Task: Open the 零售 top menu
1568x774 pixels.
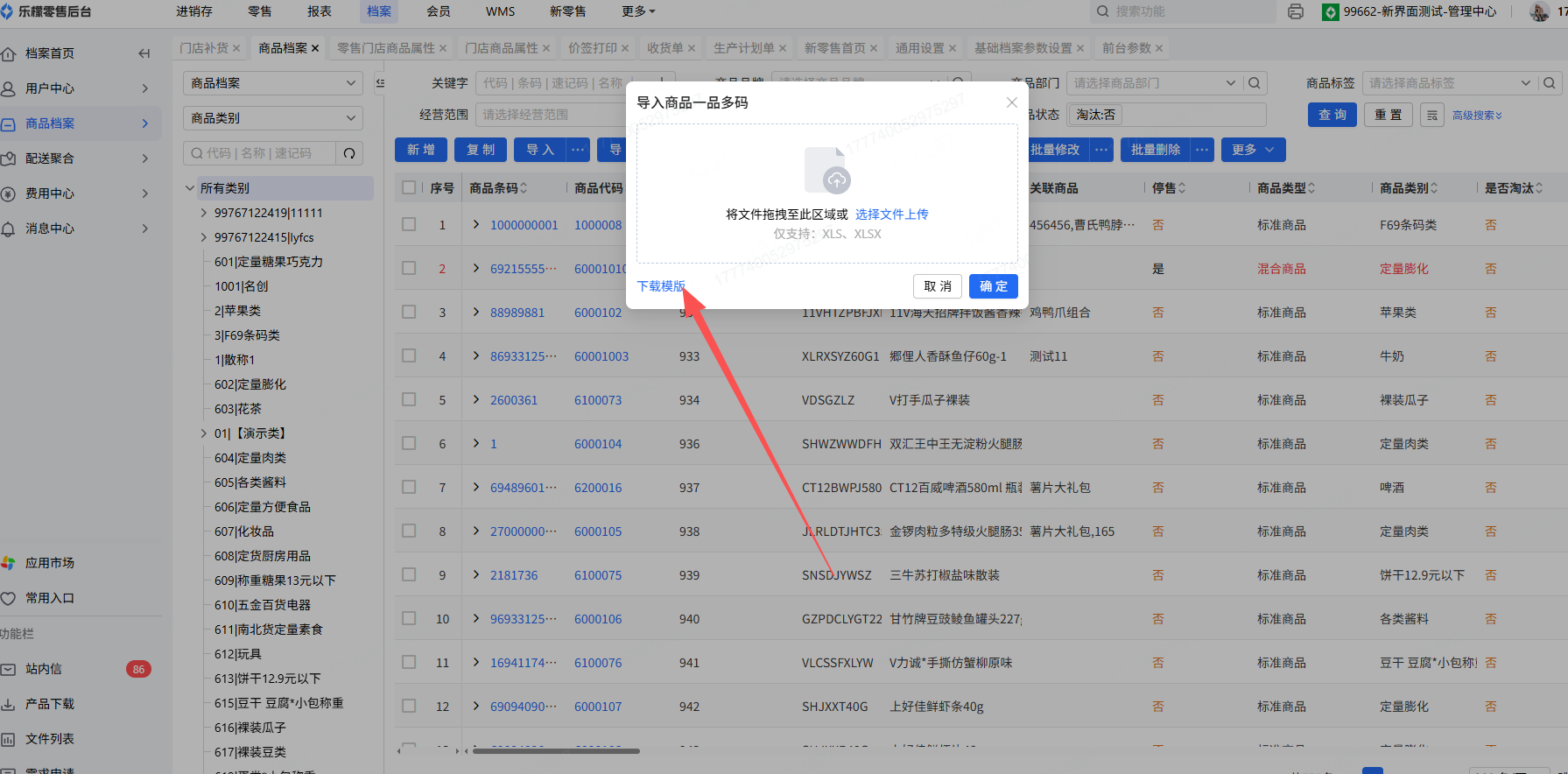Action: (260, 11)
